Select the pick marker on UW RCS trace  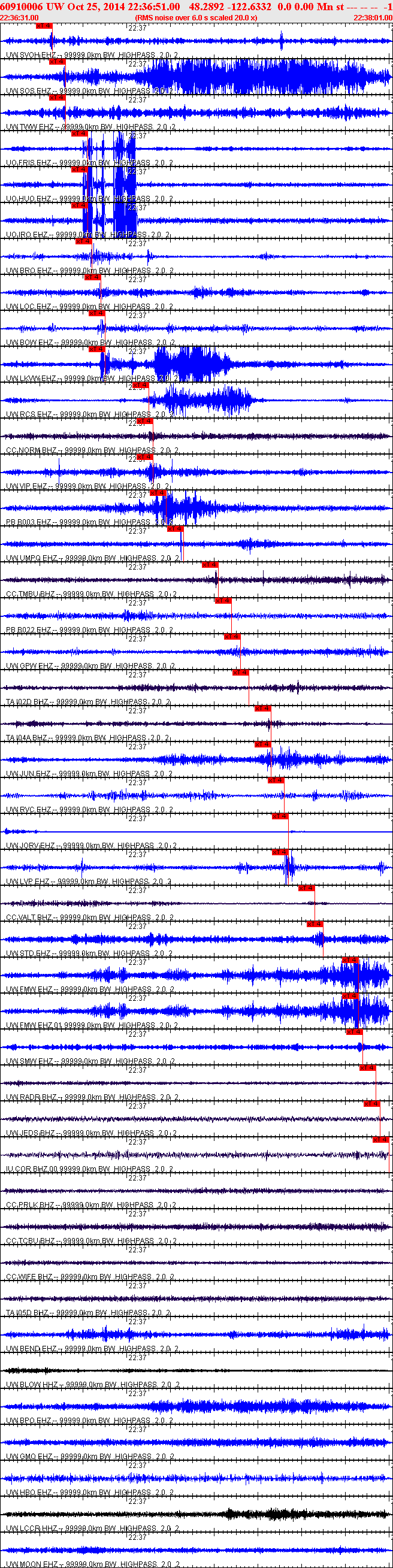(141, 385)
